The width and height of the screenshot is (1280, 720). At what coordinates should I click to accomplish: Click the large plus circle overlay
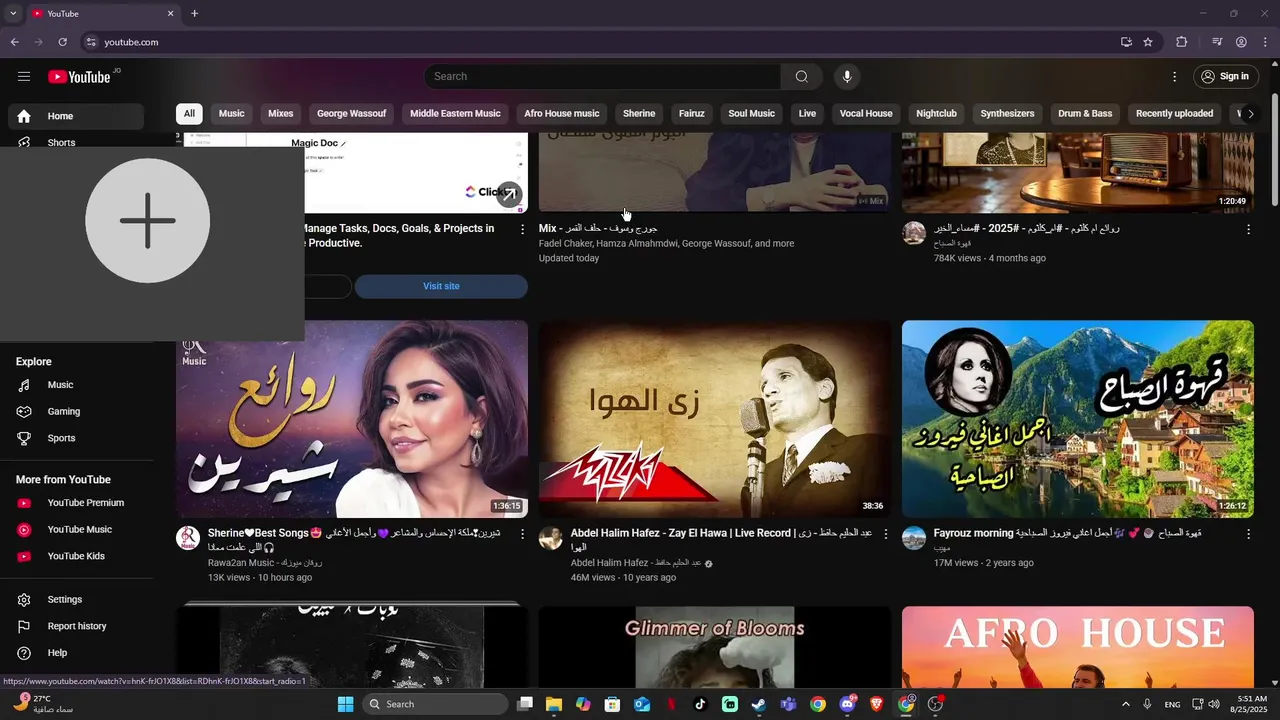click(148, 221)
